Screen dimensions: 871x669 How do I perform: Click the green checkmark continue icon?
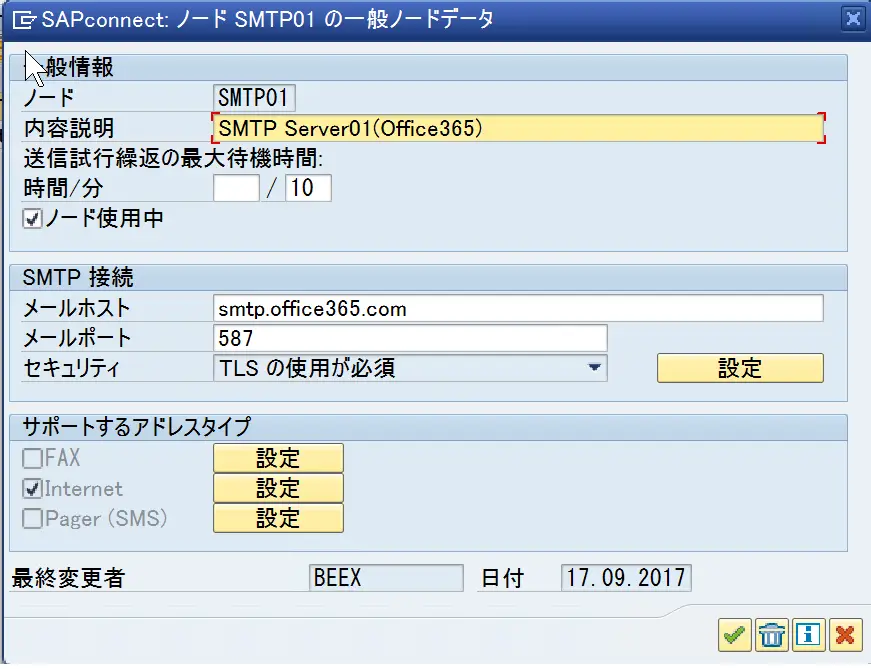(x=734, y=634)
